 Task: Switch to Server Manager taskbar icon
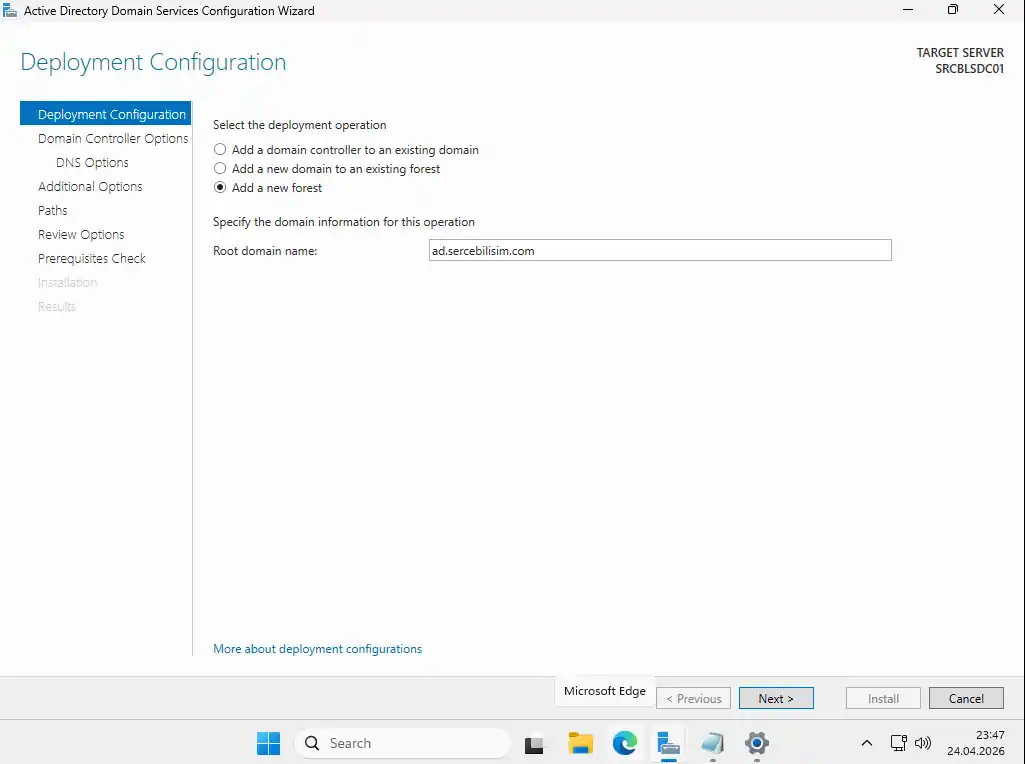pos(668,743)
